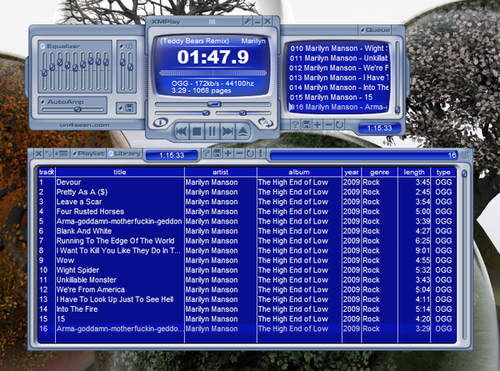The width and height of the screenshot is (500, 371).
Task: Open the track info button on the player
Action: point(160,122)
